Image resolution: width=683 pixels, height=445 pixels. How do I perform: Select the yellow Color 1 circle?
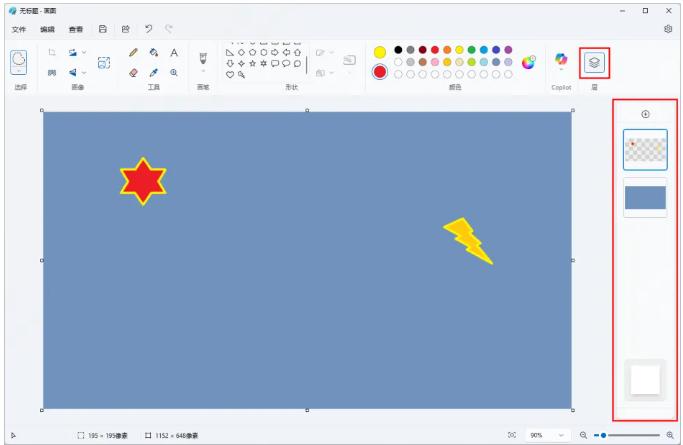point(380,52)
